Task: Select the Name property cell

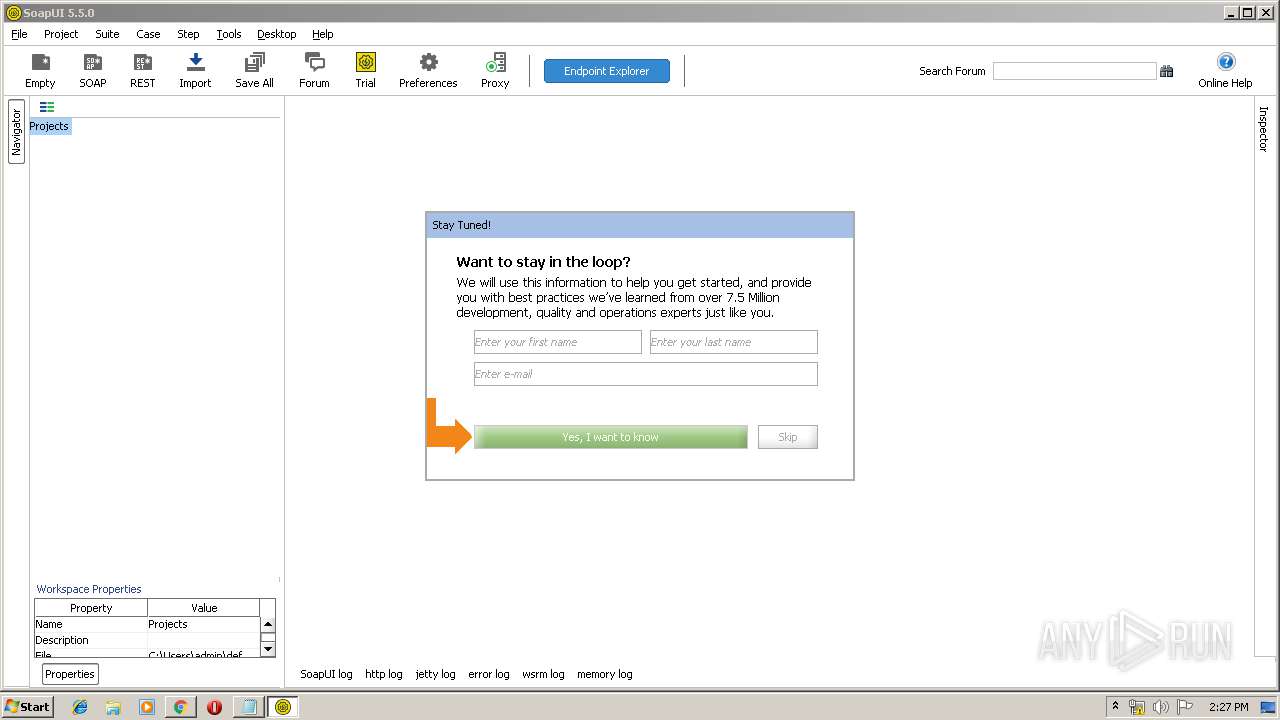Action: pyautogui.click(x=91, y=624)
